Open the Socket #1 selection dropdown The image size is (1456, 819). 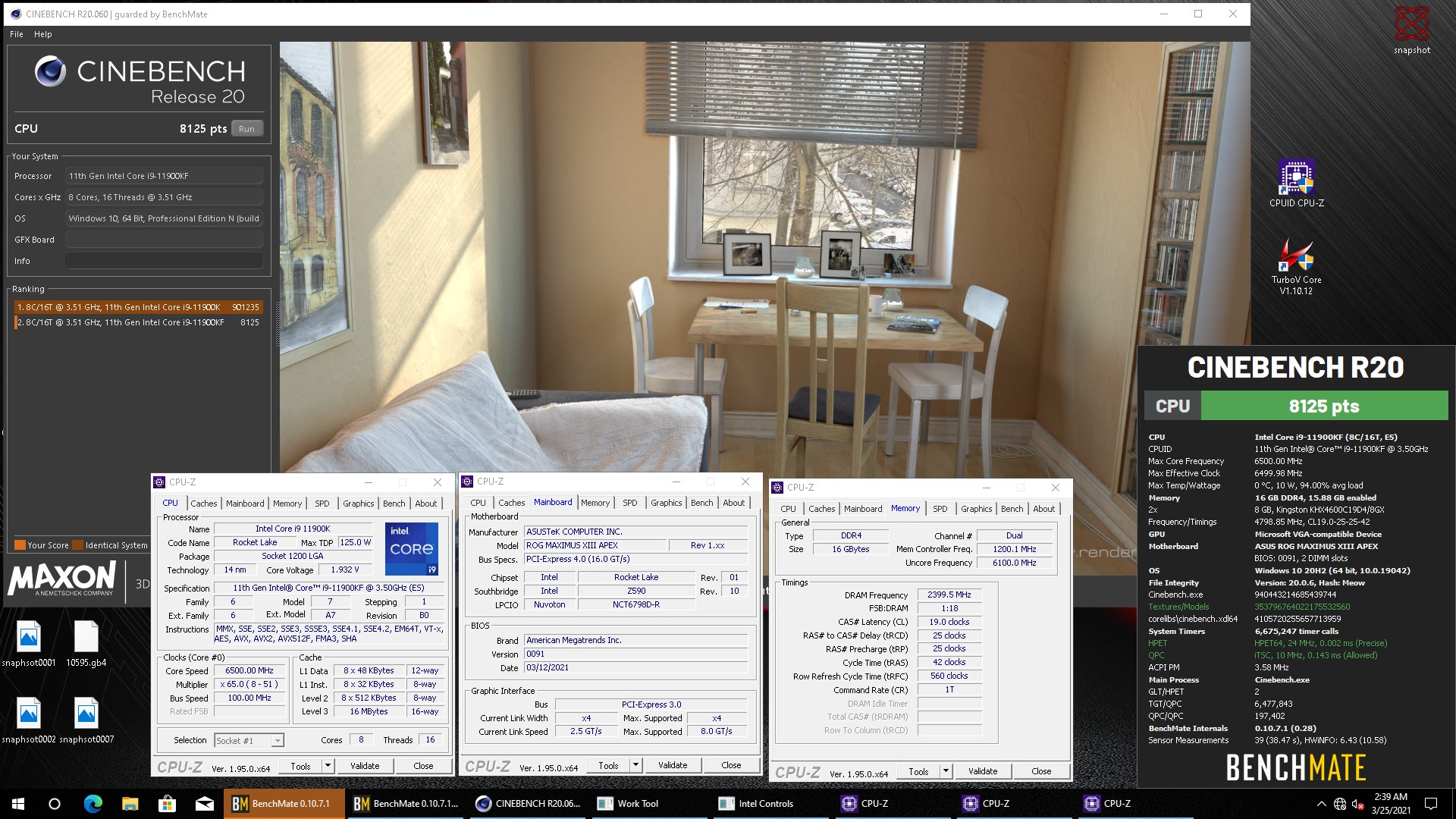click(249, 740)
